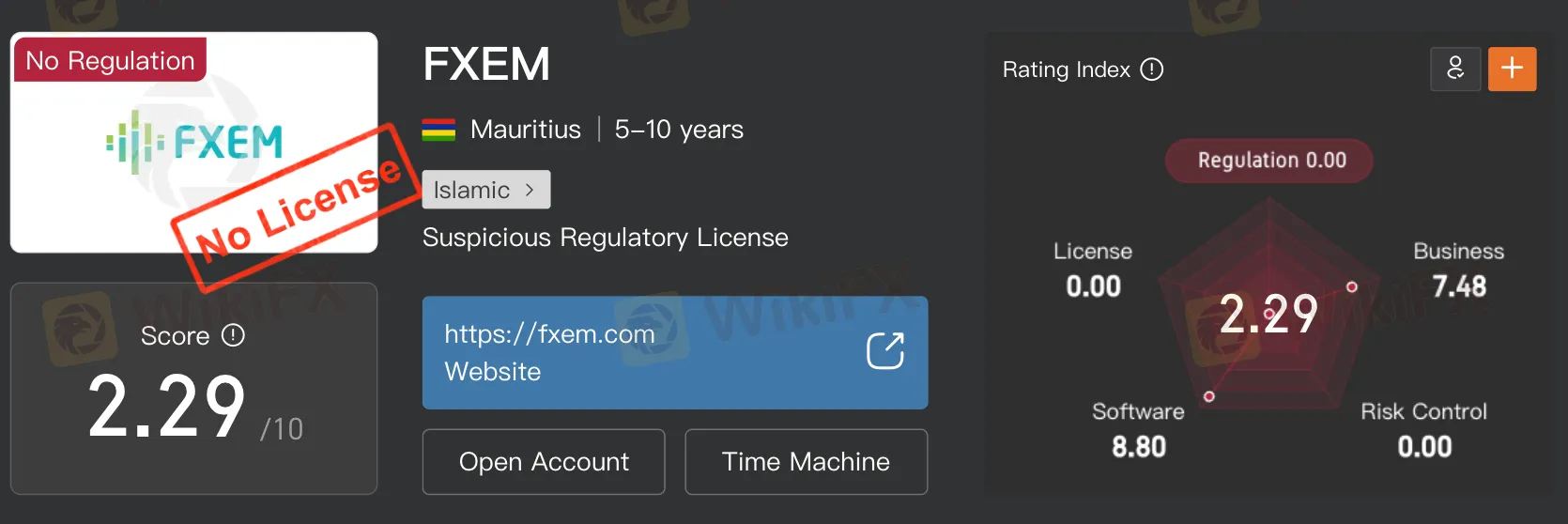Viewport: 1568px width, 524px height.
Task: Click the License 0.00 rating
Action: [1093, 270]
